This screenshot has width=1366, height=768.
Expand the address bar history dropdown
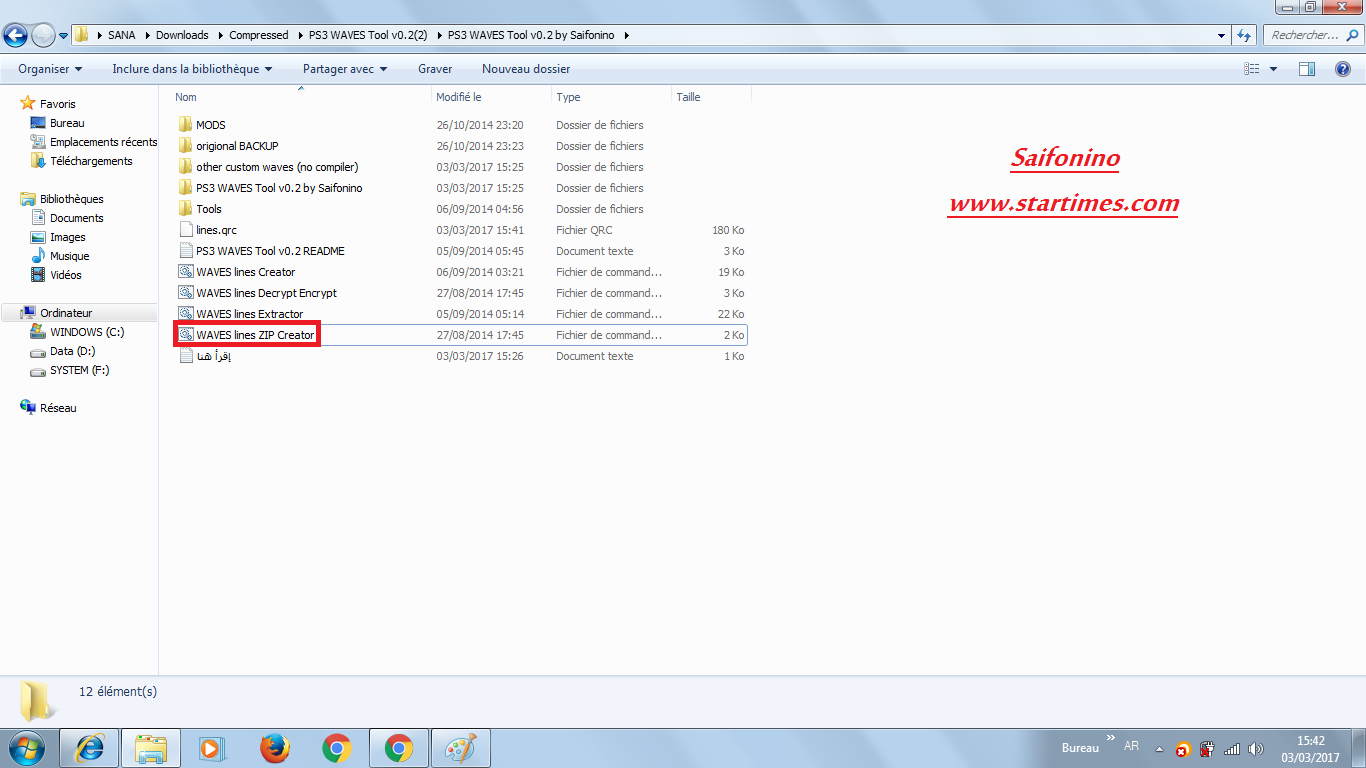click(1222, 35)
